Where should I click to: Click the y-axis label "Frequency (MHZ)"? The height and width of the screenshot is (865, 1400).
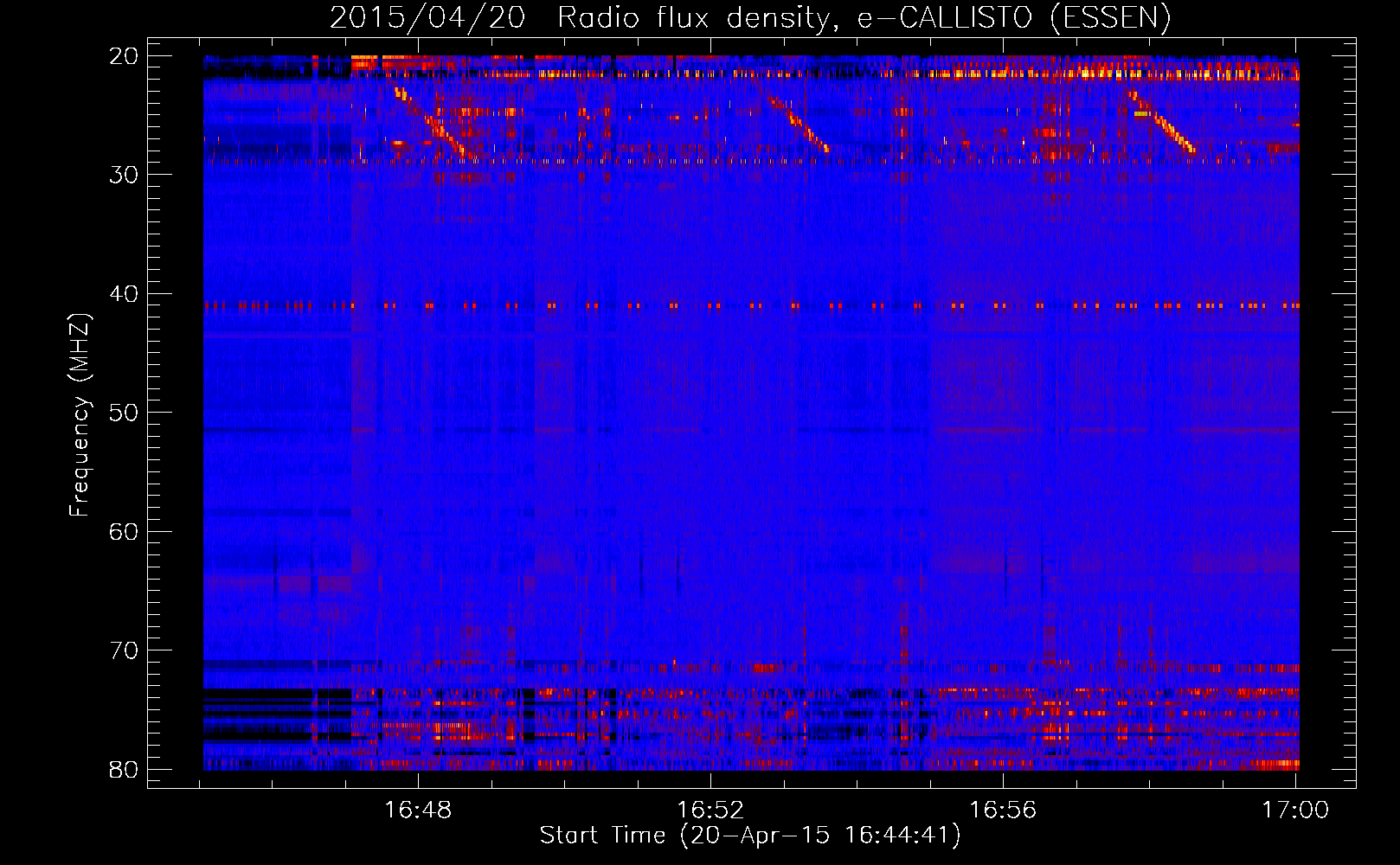(x=80, y=415)
